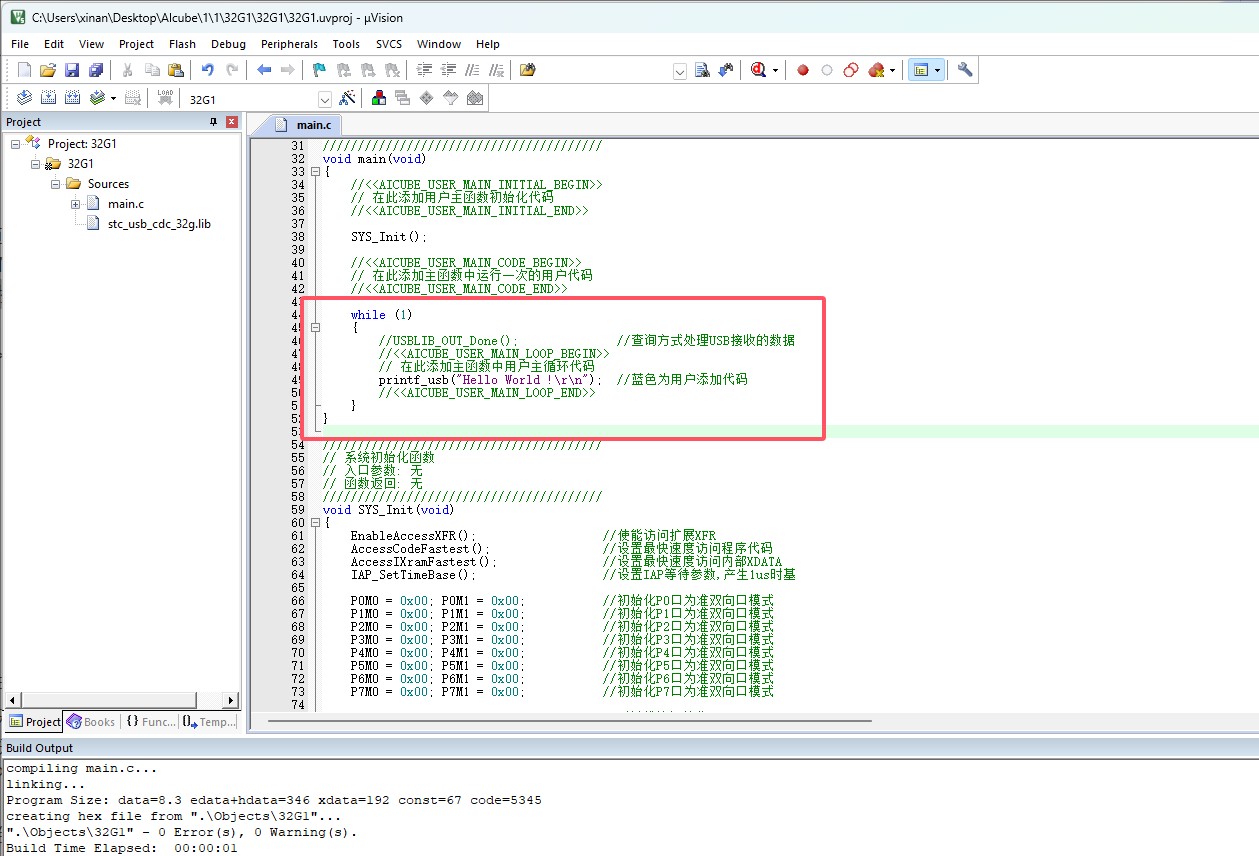Viewport: 1259px width, 856px height.
Task: Open the find text combo box dropdown
Action: point(680,71)
